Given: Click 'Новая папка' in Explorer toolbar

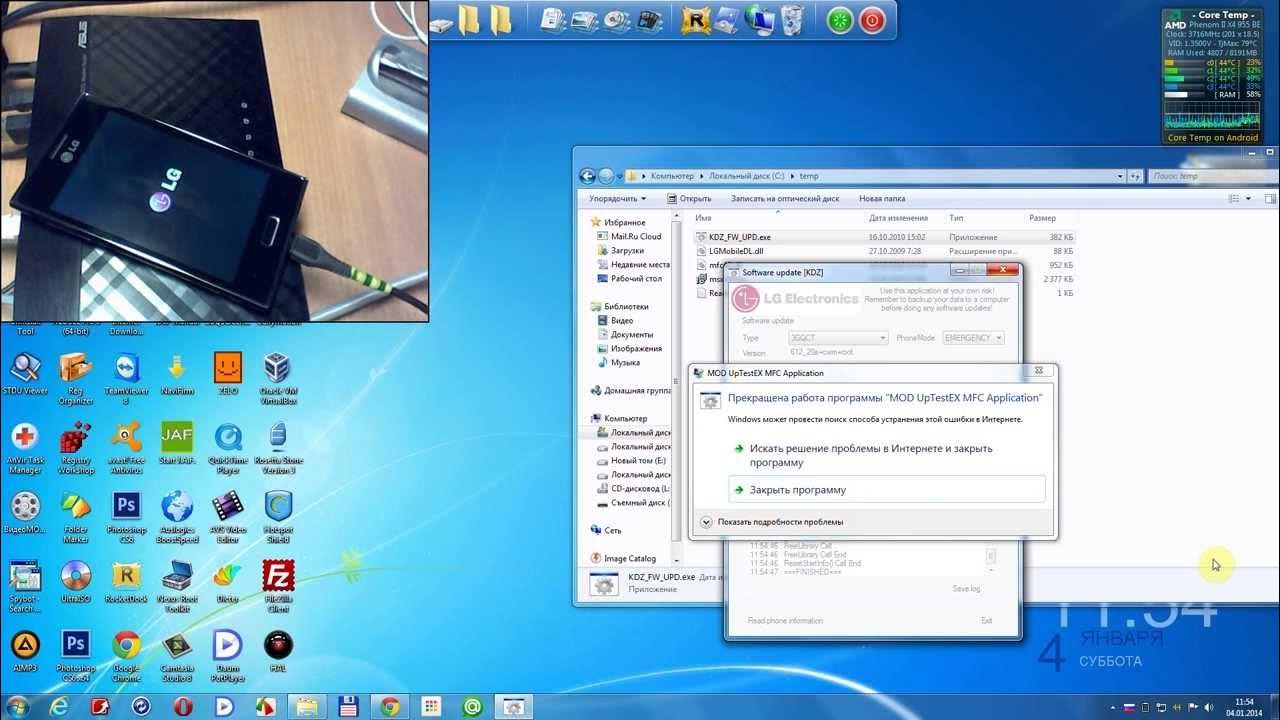Looking at the screenshot, I should pyautogui.click(x=882, y=199).
